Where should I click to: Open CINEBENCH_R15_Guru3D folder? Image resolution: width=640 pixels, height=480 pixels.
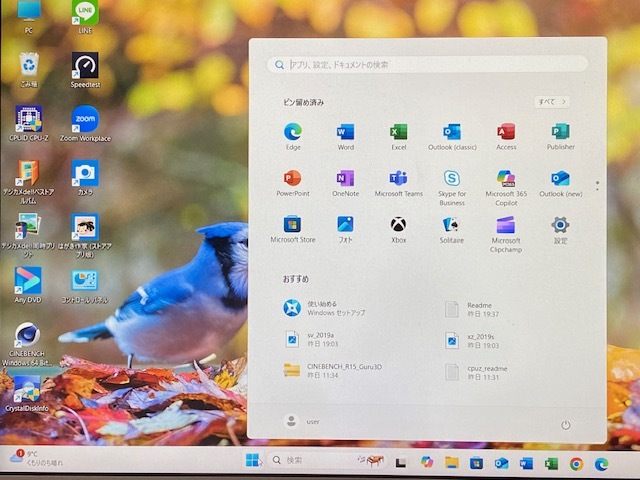[x=333, y=371]
